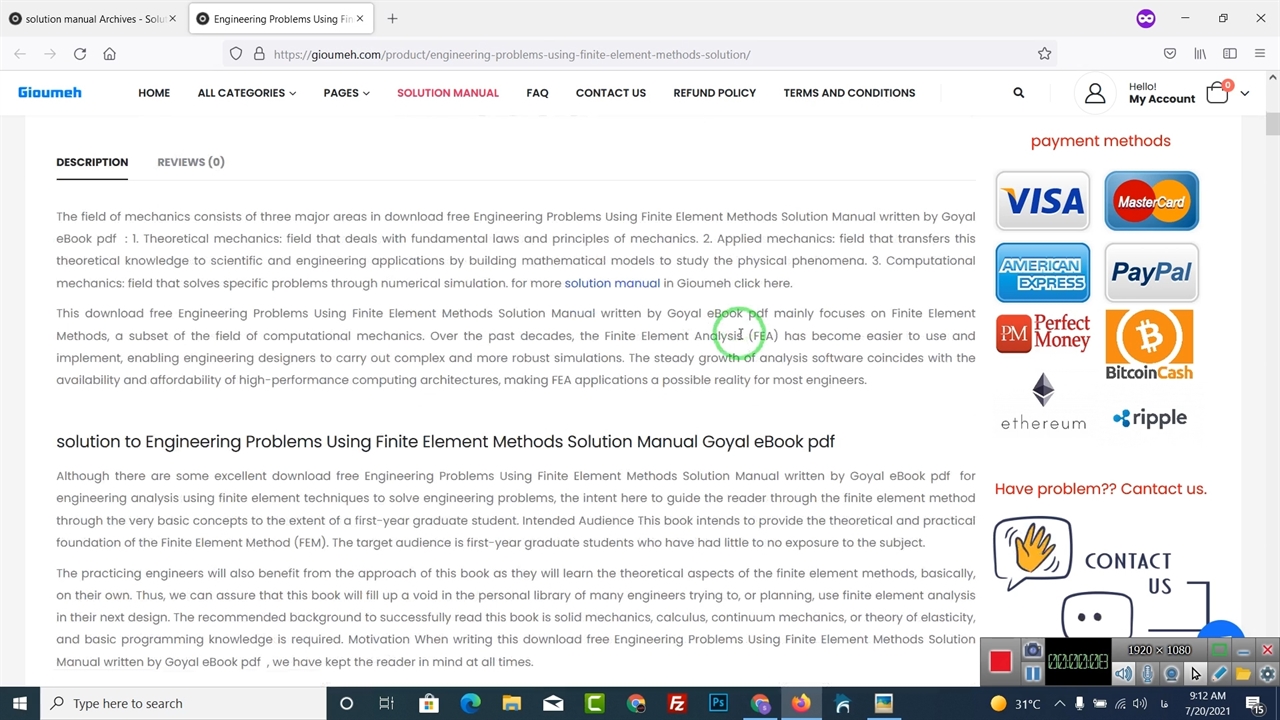Click the search magnifier icon in header
Screen dimensions: 1280x720
(x=1018, y=93)
